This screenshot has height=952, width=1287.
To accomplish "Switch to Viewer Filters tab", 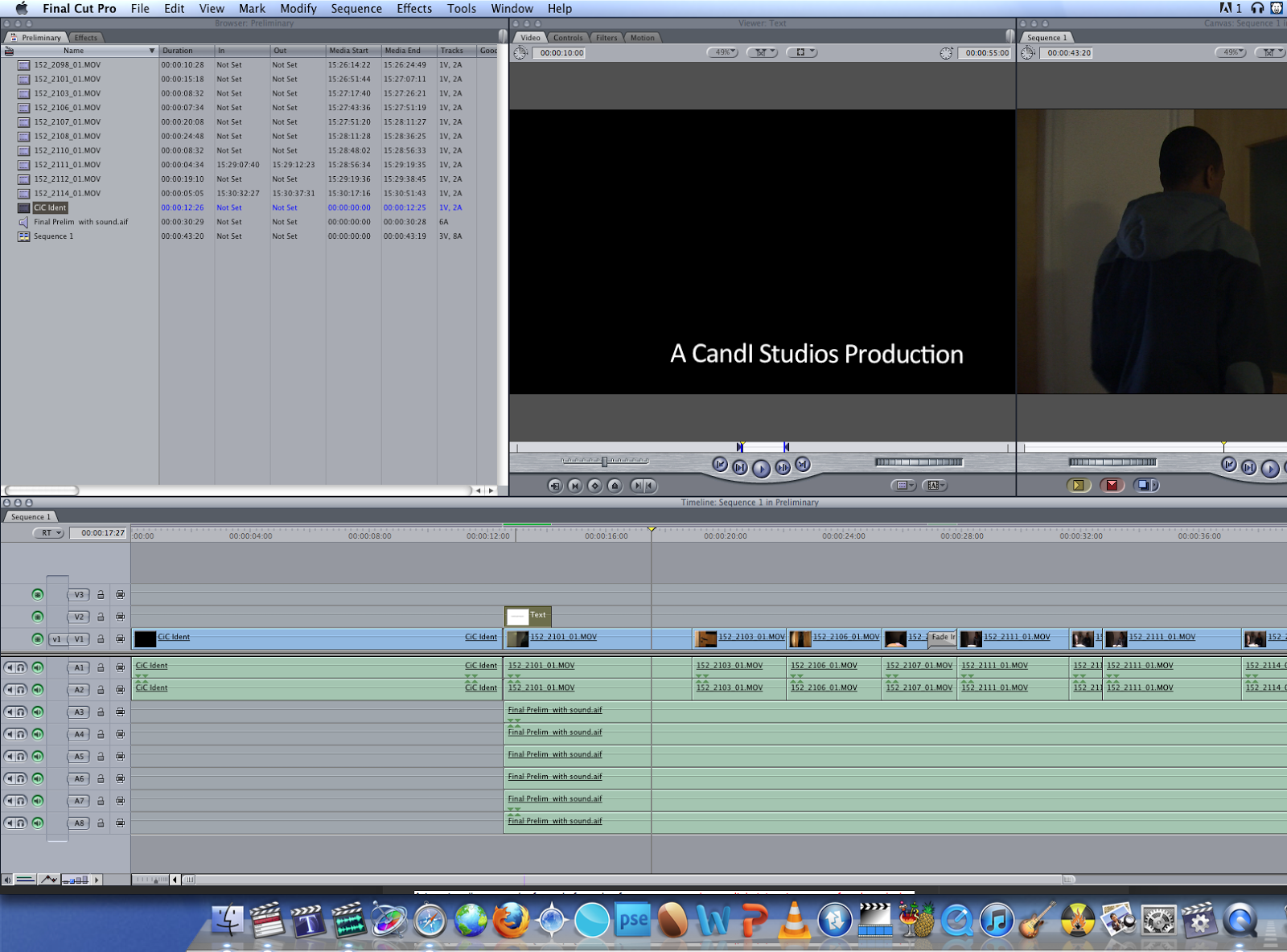I will coord(606,38).
